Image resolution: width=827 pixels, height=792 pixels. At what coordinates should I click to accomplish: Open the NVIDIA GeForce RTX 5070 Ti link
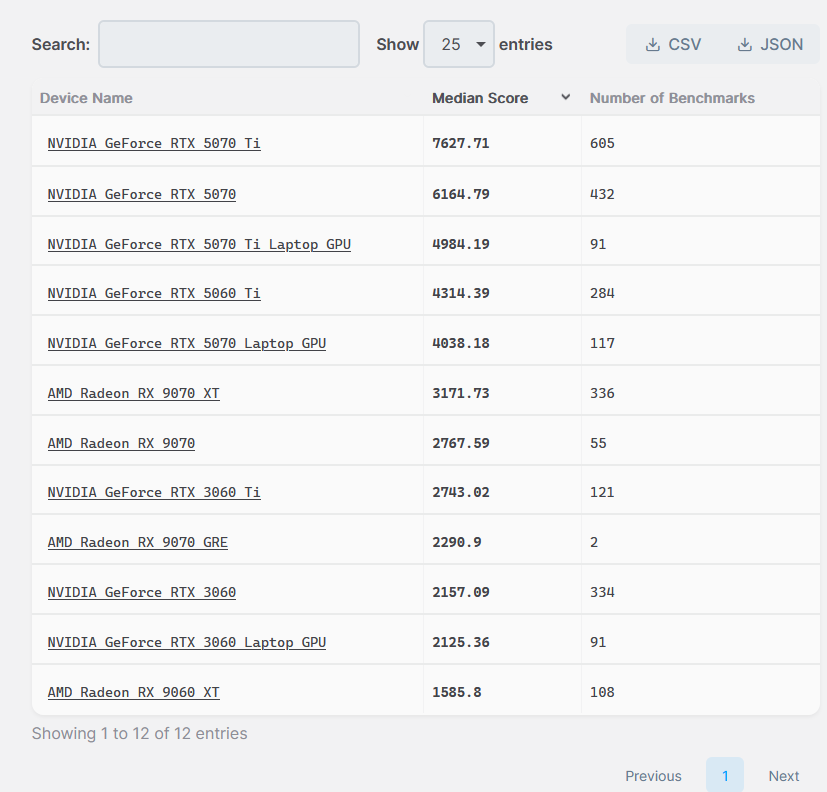tap(154, 143)
